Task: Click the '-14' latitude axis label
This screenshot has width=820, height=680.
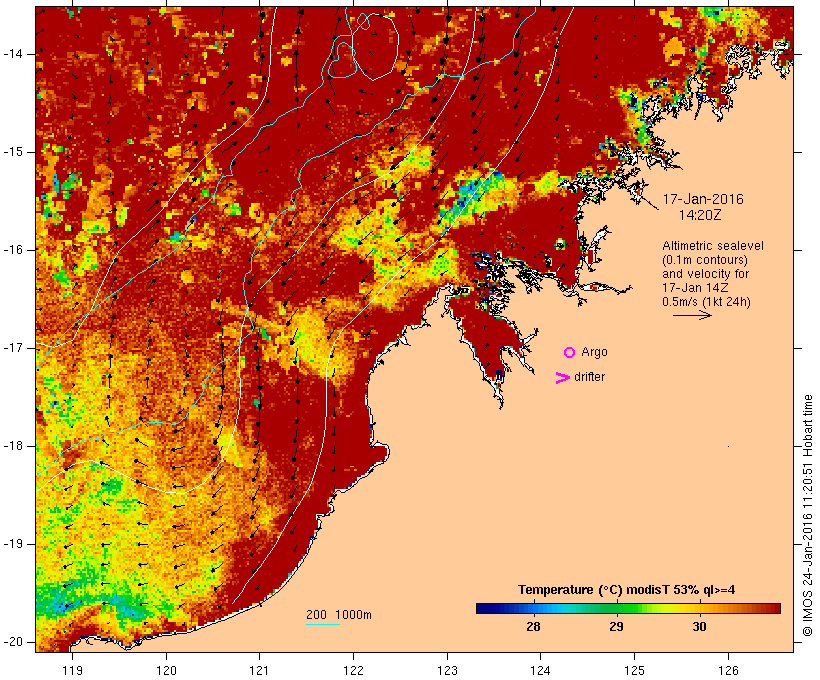Action: coord(13,54)
